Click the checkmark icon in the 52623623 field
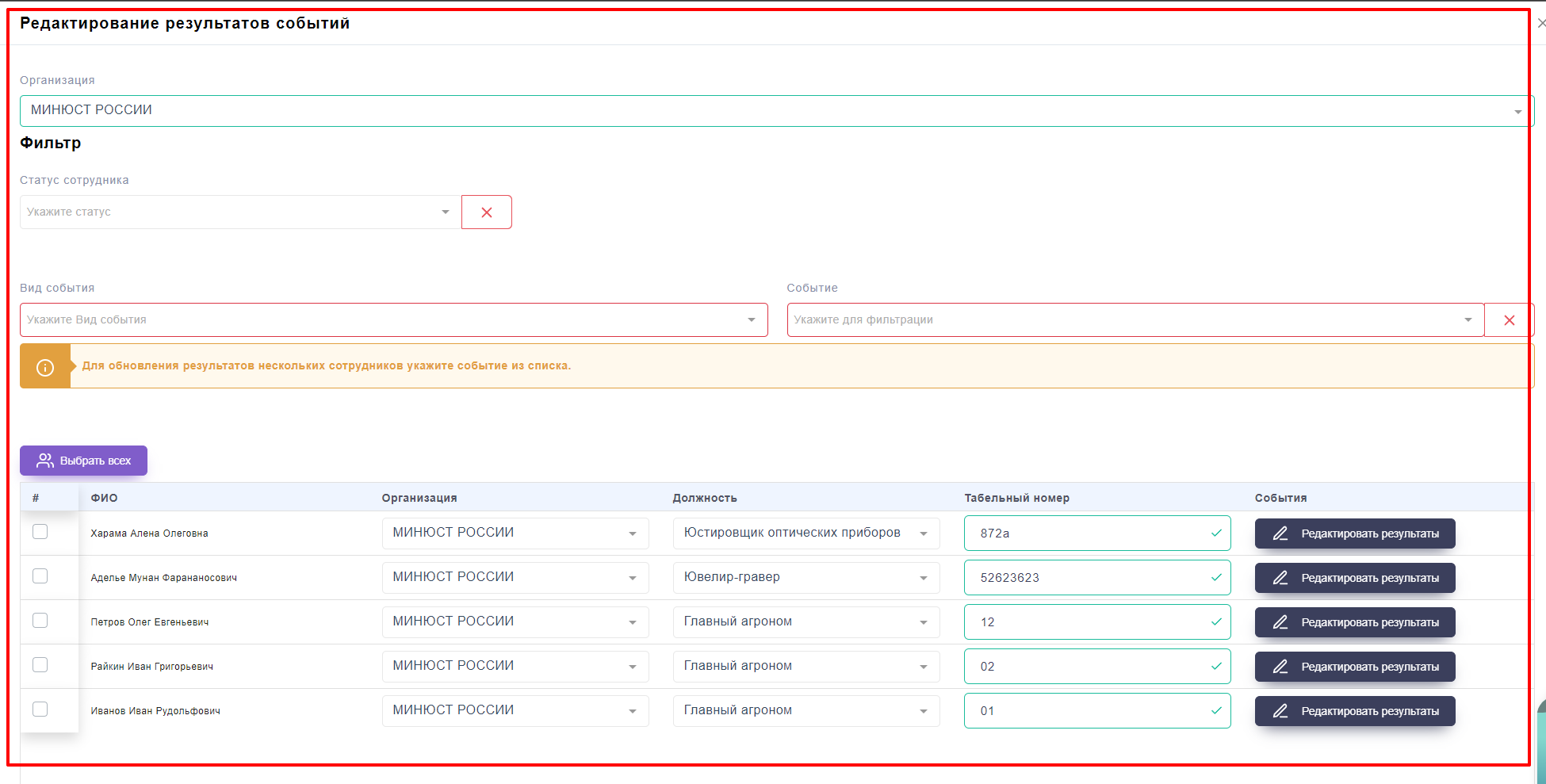1546x784 pixels. tap(1216, 578)
